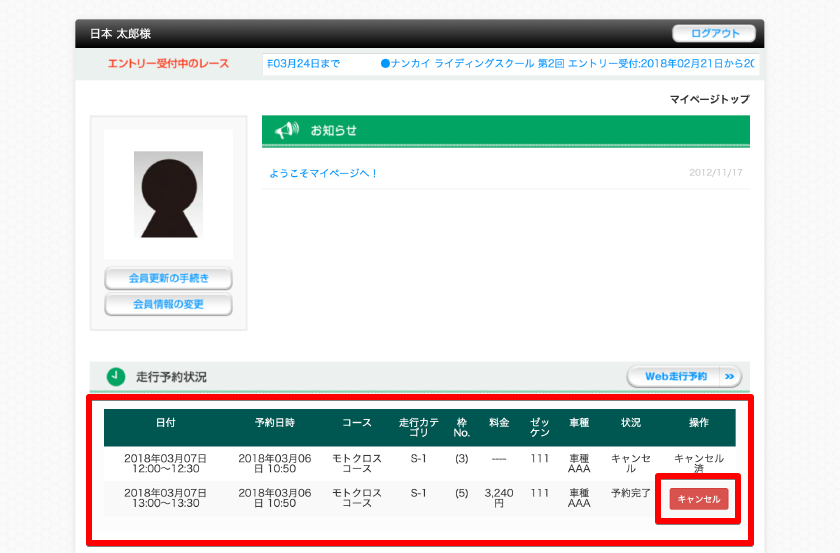Select the マイページトップ breadcrumb text
840x553 pixels.
coord(709,99)
